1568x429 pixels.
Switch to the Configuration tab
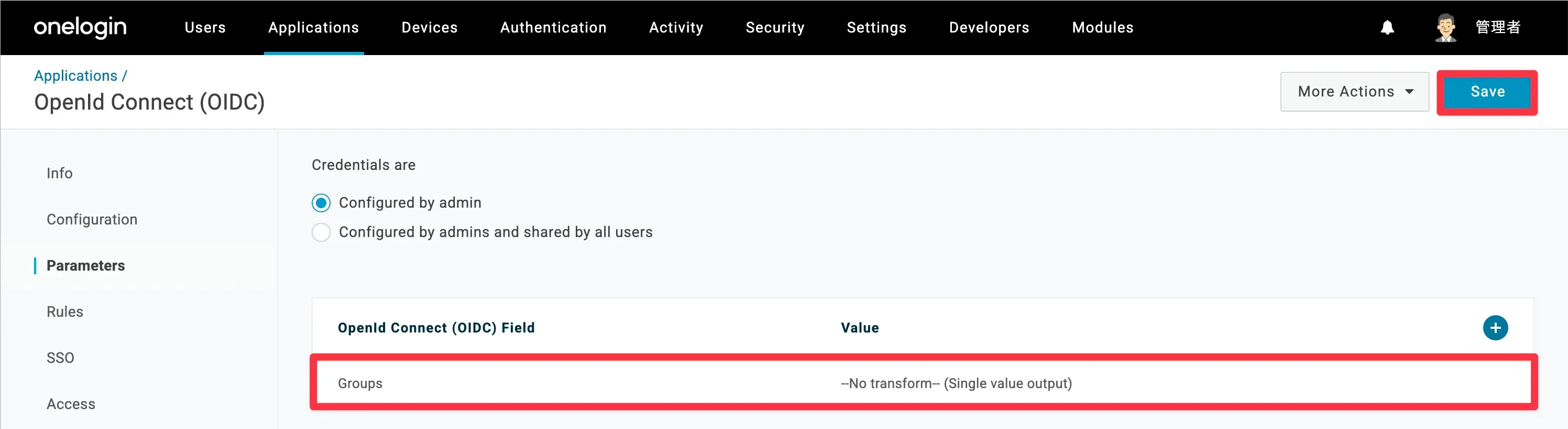click(92, 219)
